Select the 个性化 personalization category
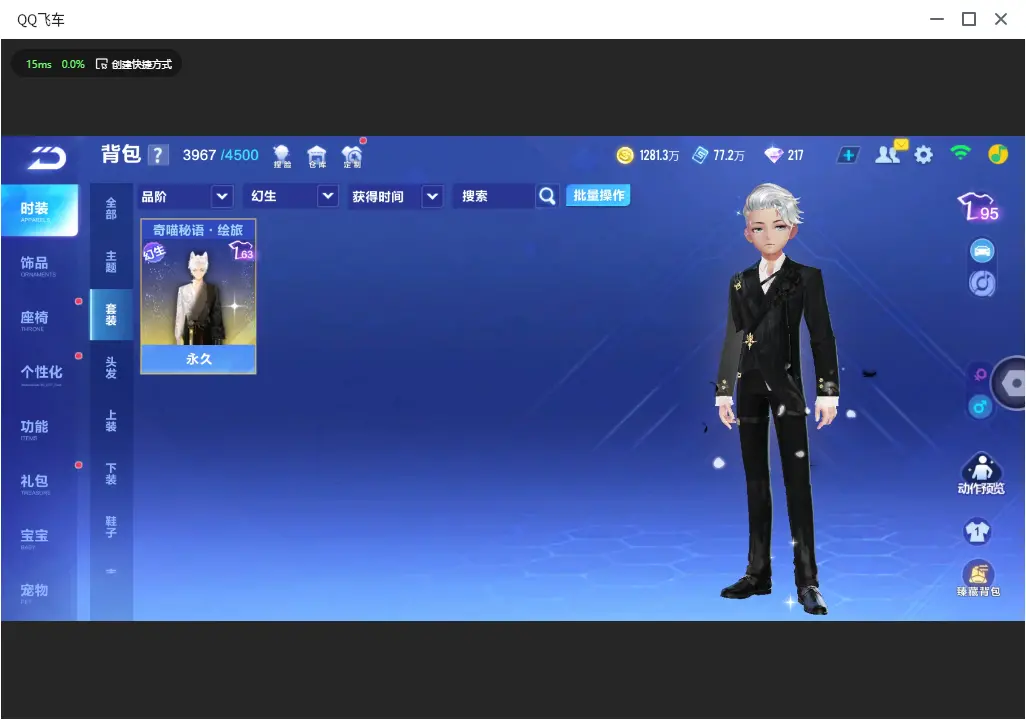The width and height of the screenshot is (1026, 720). coord(39,374)
